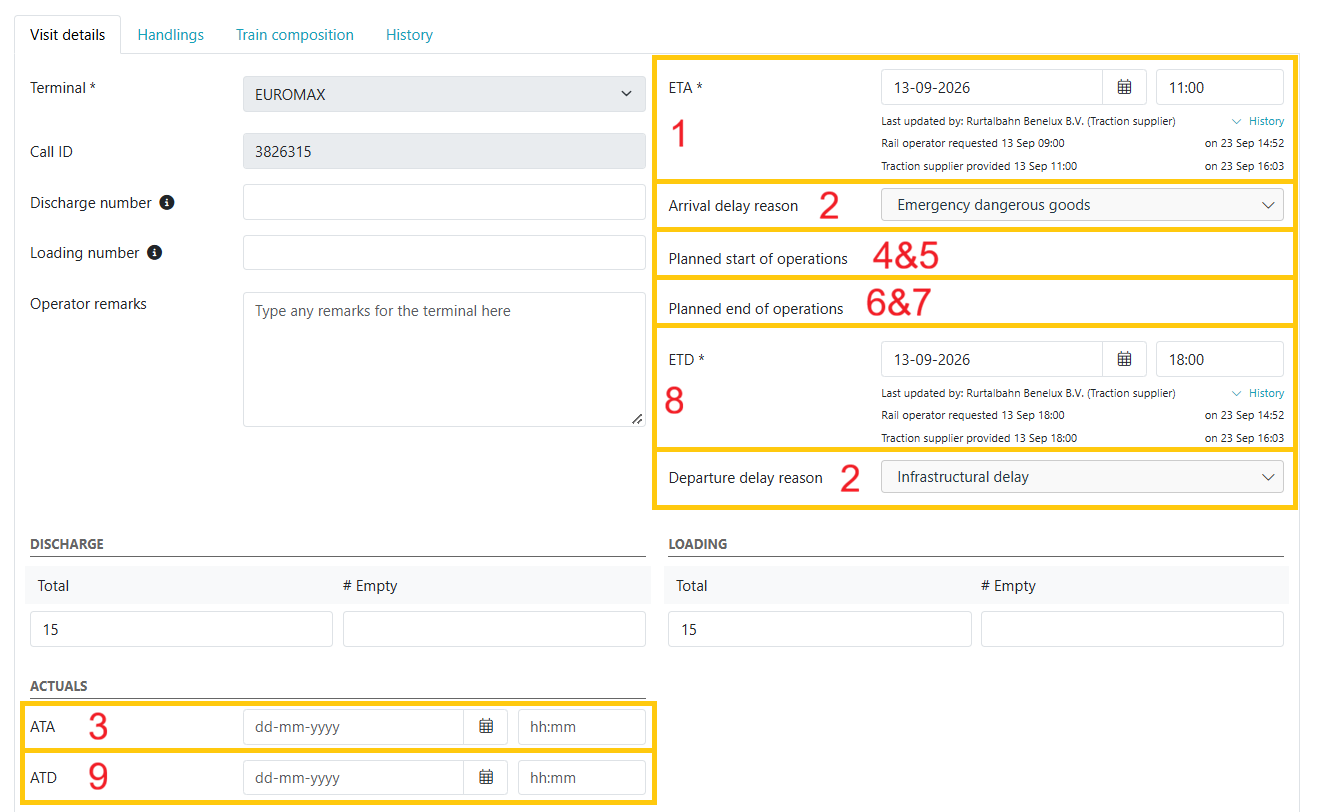
Task: Open the ETA date calendar picker
Action: [x=1124, y=87]
